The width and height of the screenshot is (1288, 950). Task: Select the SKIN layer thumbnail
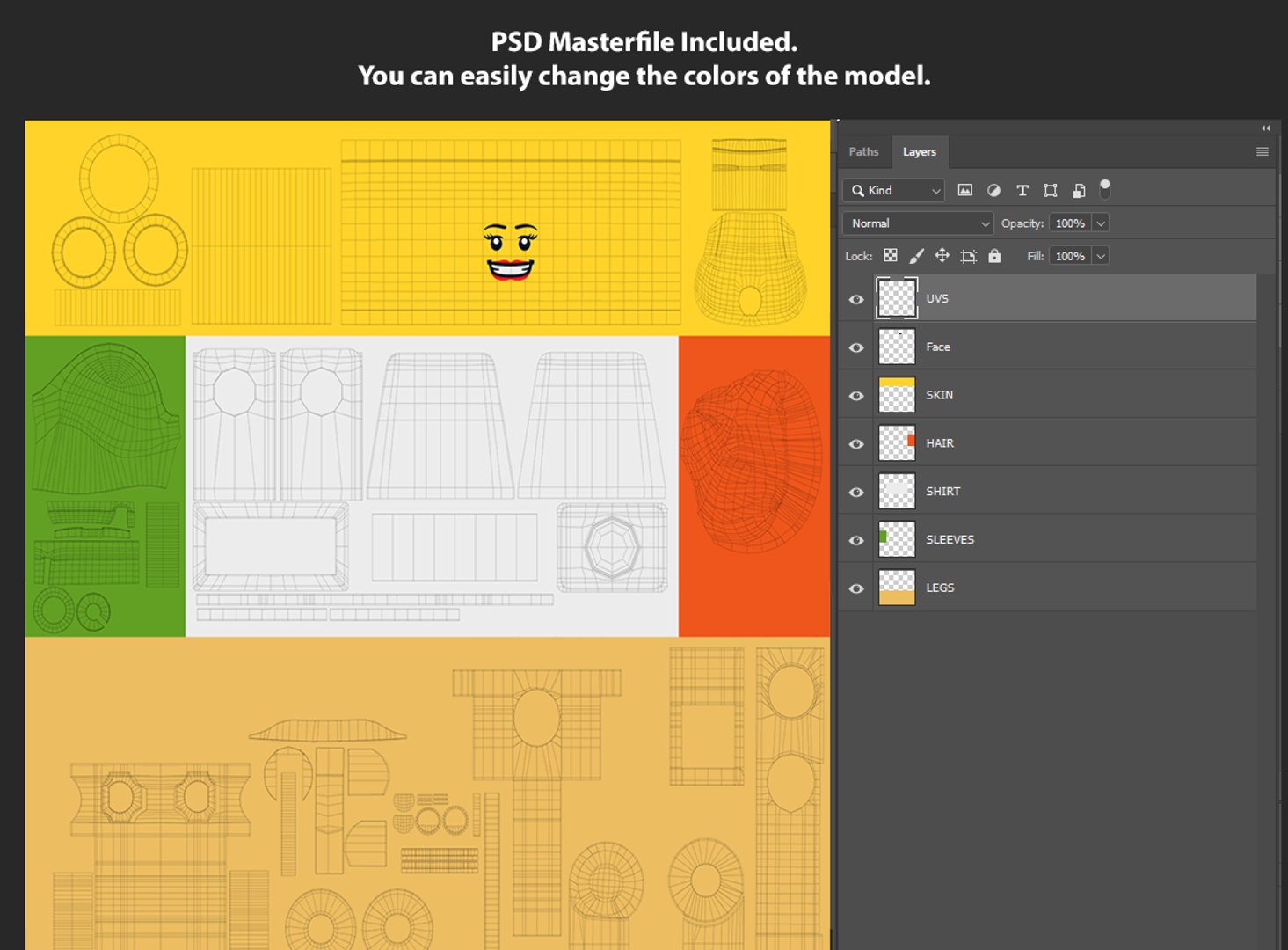(x=897, y=395)
